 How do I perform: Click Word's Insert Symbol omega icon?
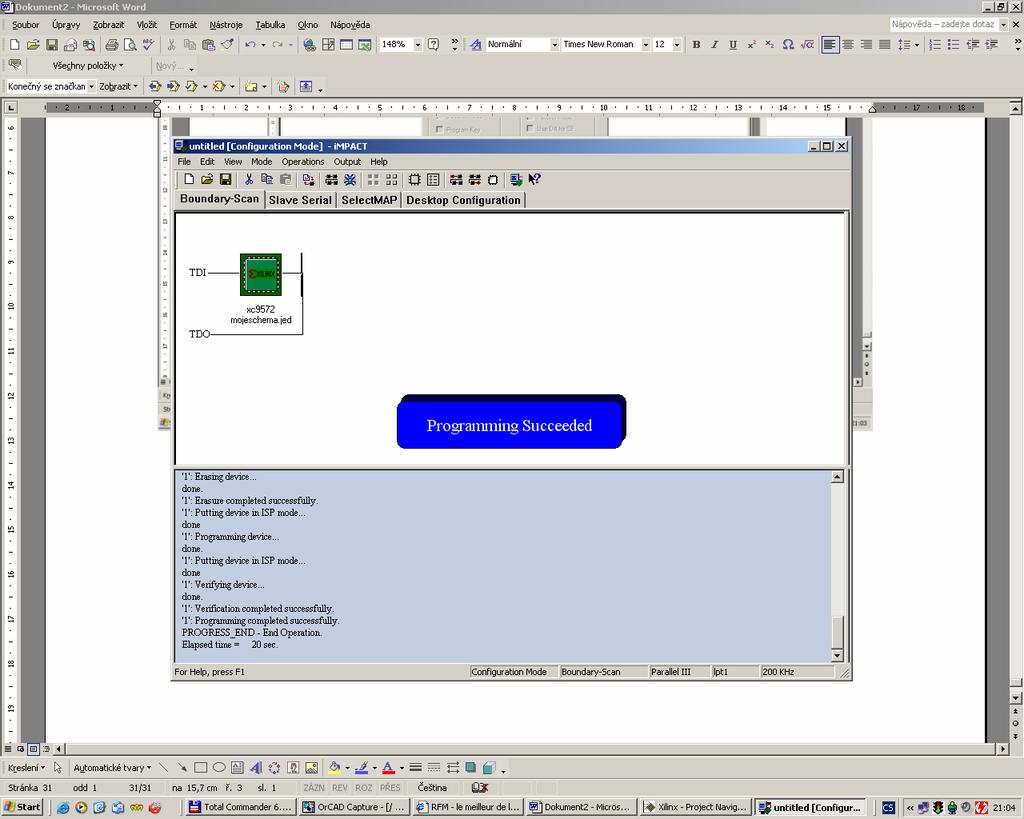[x=788, y=44]
